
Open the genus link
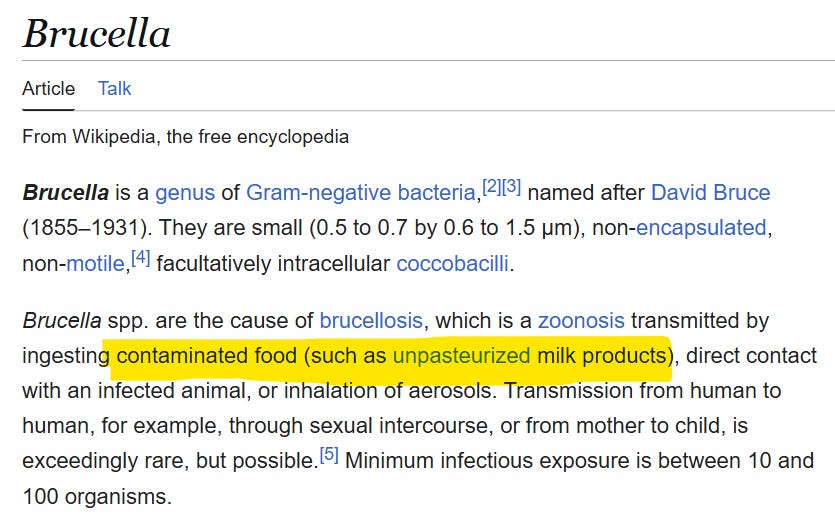point(185,192)
